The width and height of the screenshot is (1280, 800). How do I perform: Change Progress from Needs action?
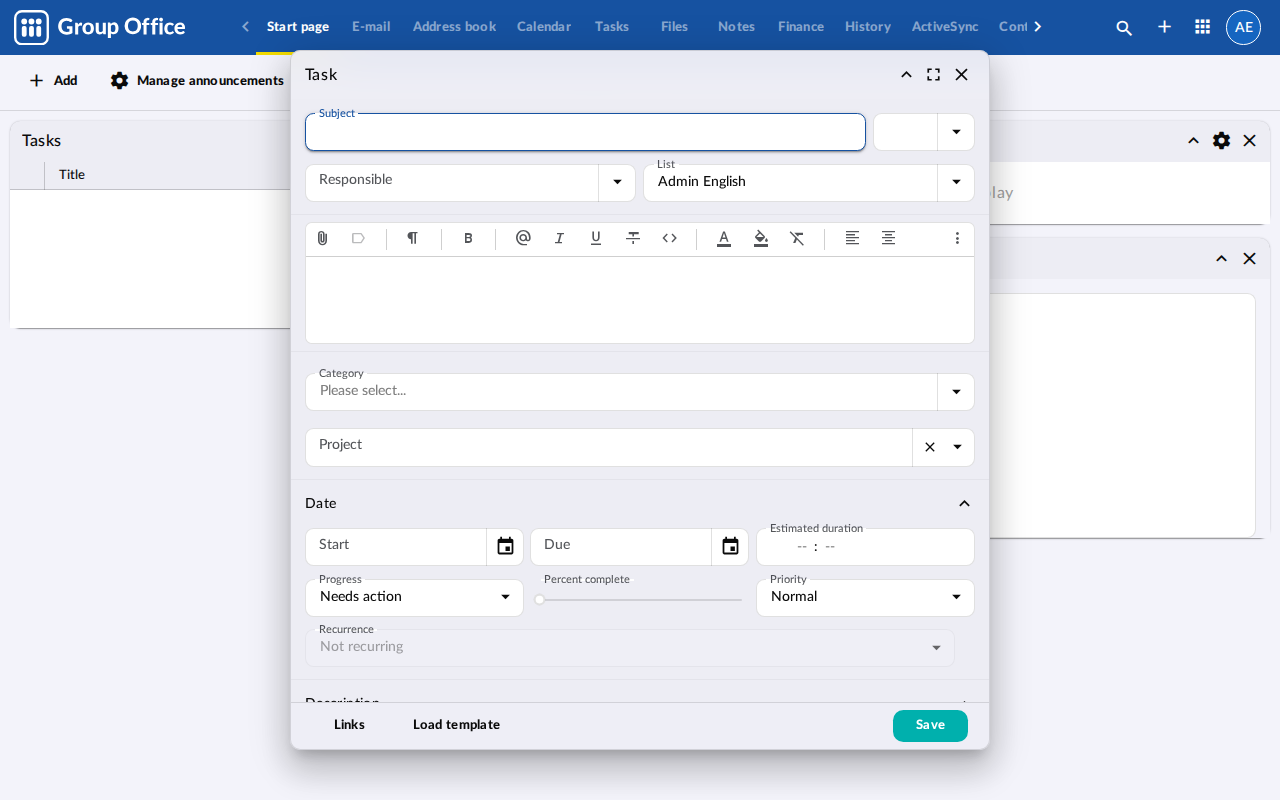click(414, 598)
